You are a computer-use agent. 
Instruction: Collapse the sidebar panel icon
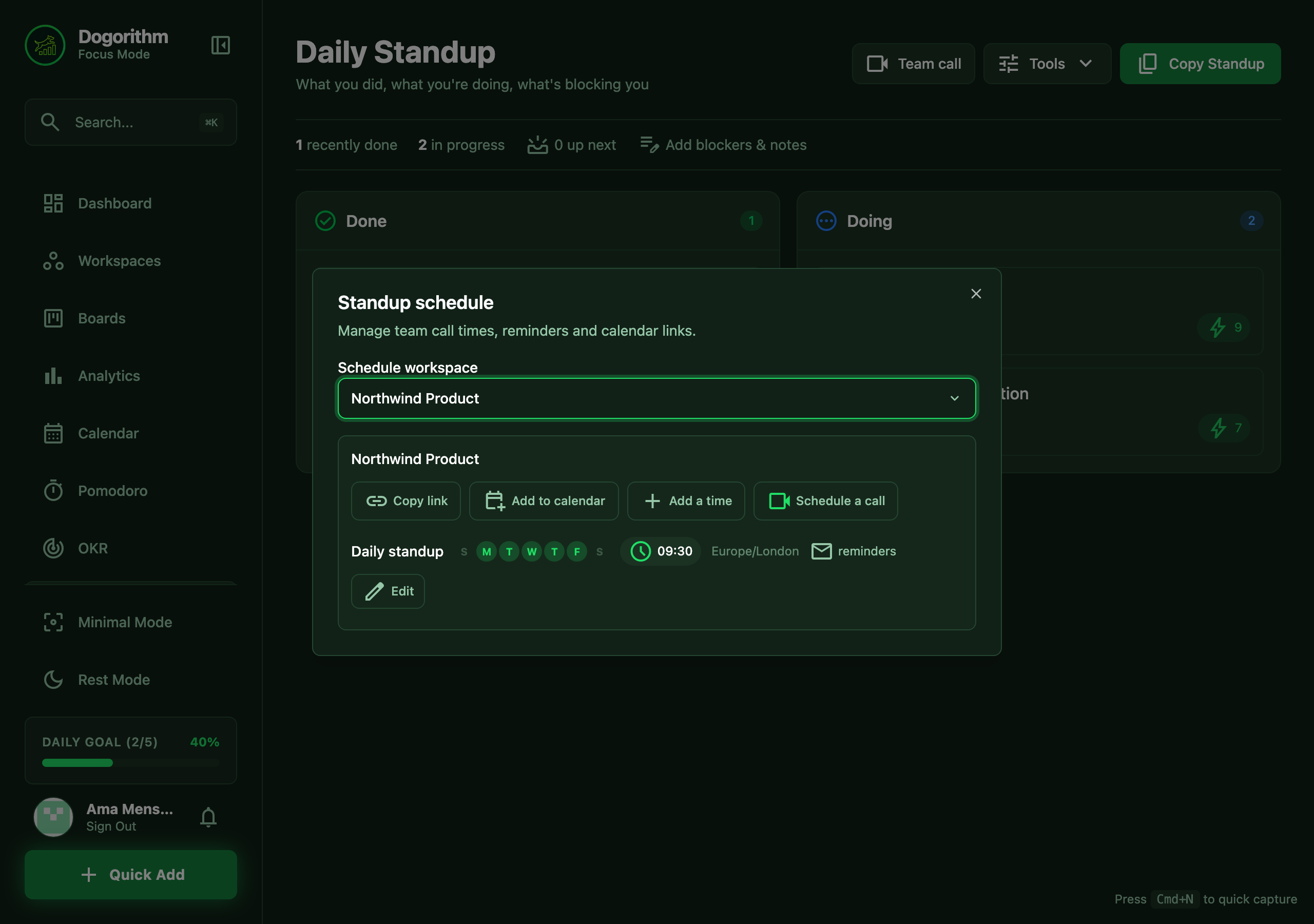(220, 45)
